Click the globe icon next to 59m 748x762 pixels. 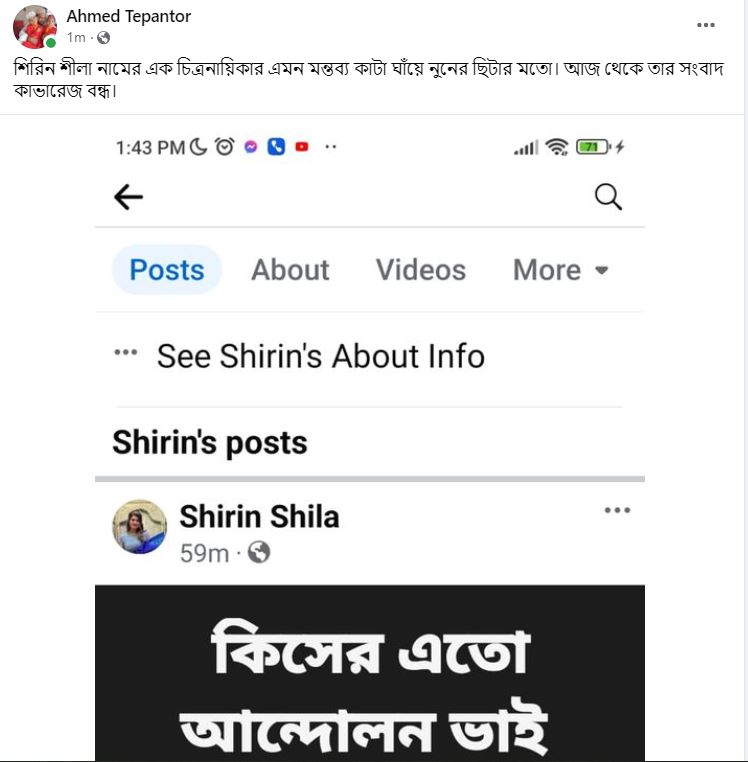coord(259,553)
